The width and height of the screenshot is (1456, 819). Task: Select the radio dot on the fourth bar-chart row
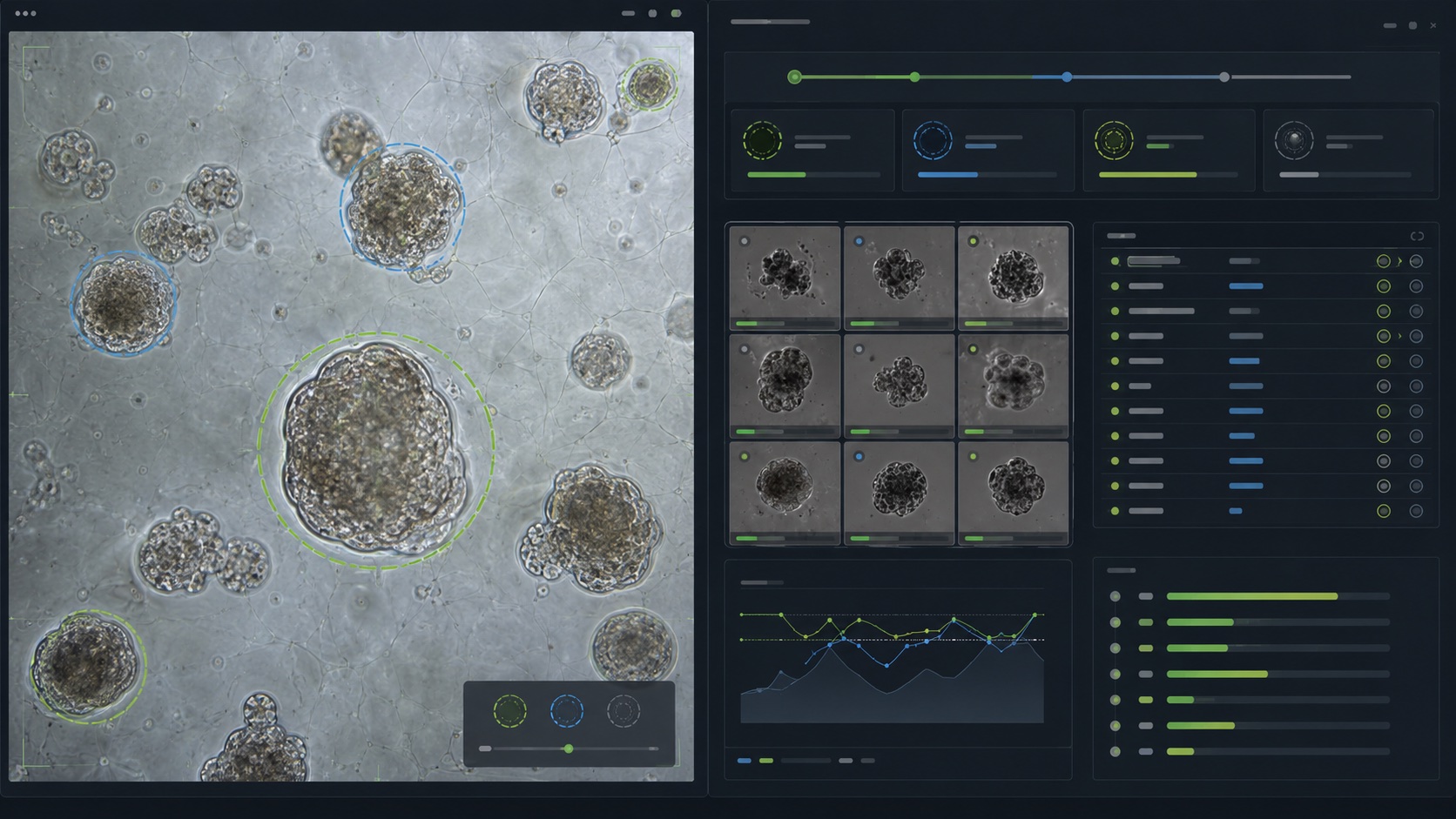coord(1115,674)
